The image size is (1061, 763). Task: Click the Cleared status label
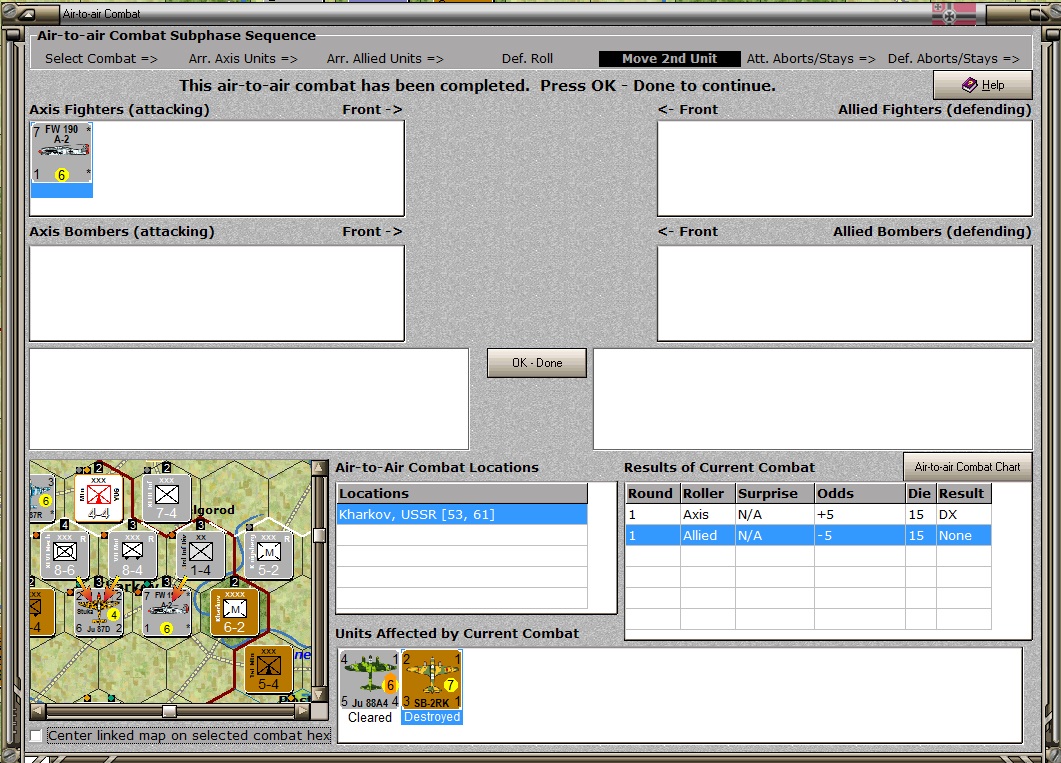point(369,717)
